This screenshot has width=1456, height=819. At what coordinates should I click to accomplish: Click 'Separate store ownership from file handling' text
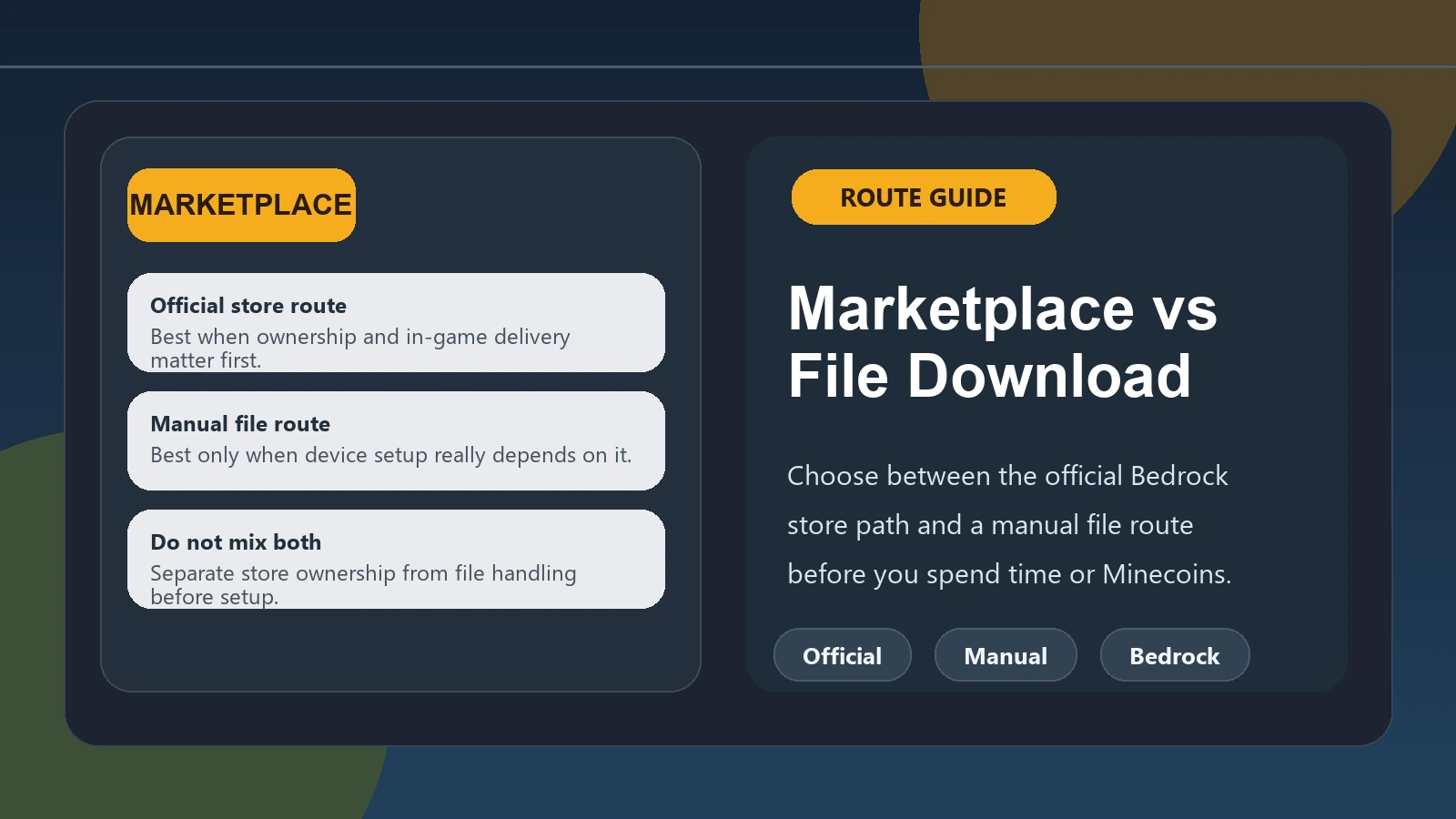point(363,585)
